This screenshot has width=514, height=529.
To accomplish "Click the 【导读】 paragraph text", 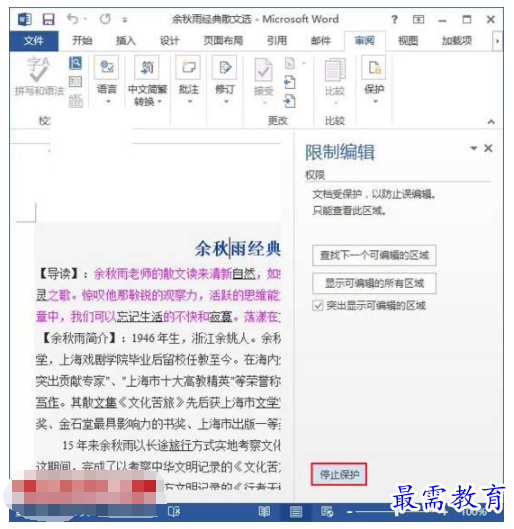I will pos(159,295).
